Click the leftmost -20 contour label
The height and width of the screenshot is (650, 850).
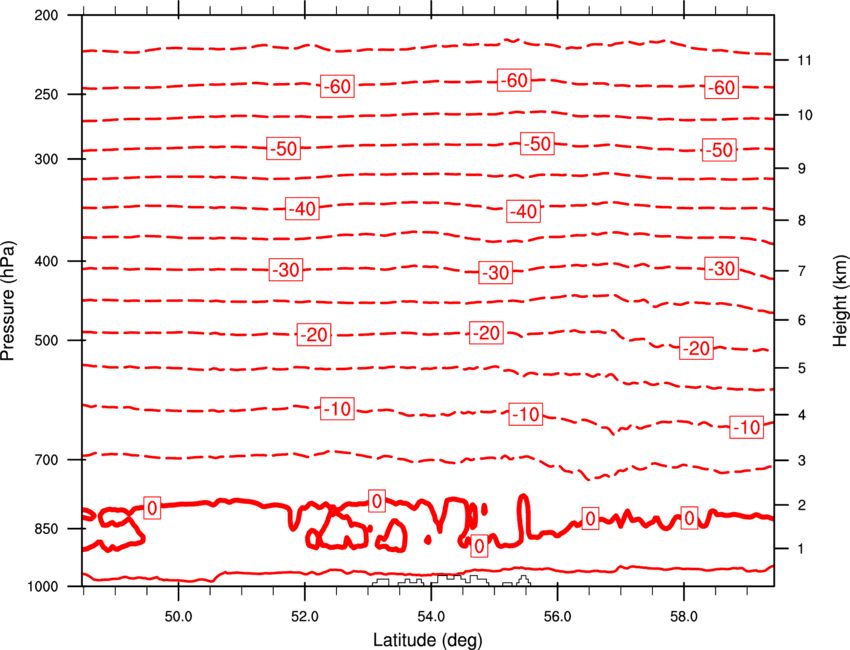coord(314,334)
